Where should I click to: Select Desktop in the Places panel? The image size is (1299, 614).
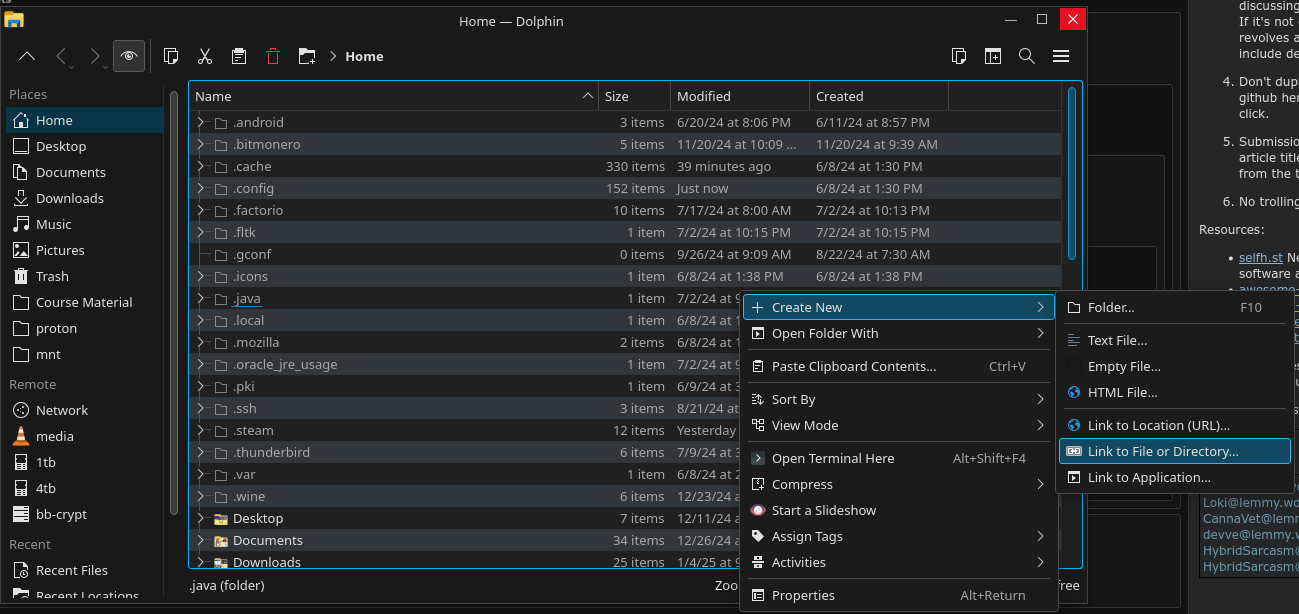pyautogui.click(x=85, y=146)
